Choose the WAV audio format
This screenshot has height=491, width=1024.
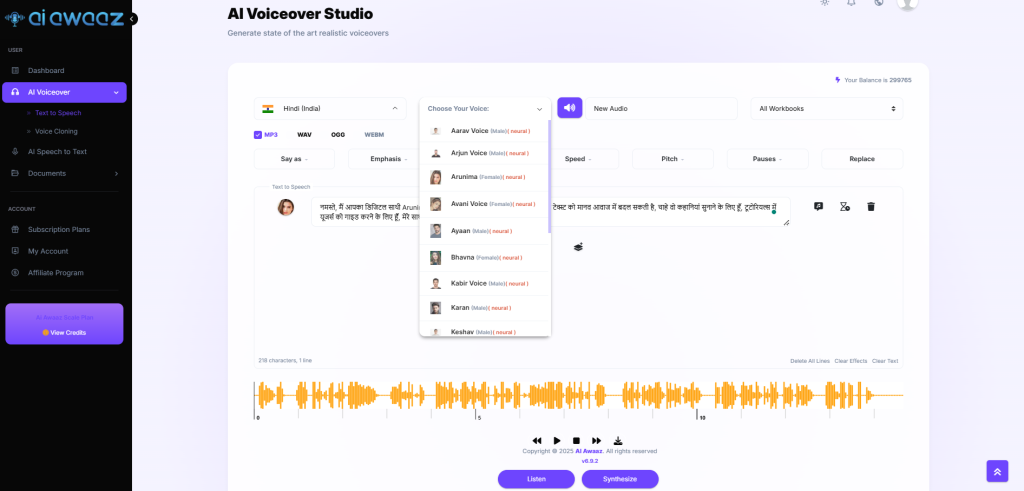[304, 134]
